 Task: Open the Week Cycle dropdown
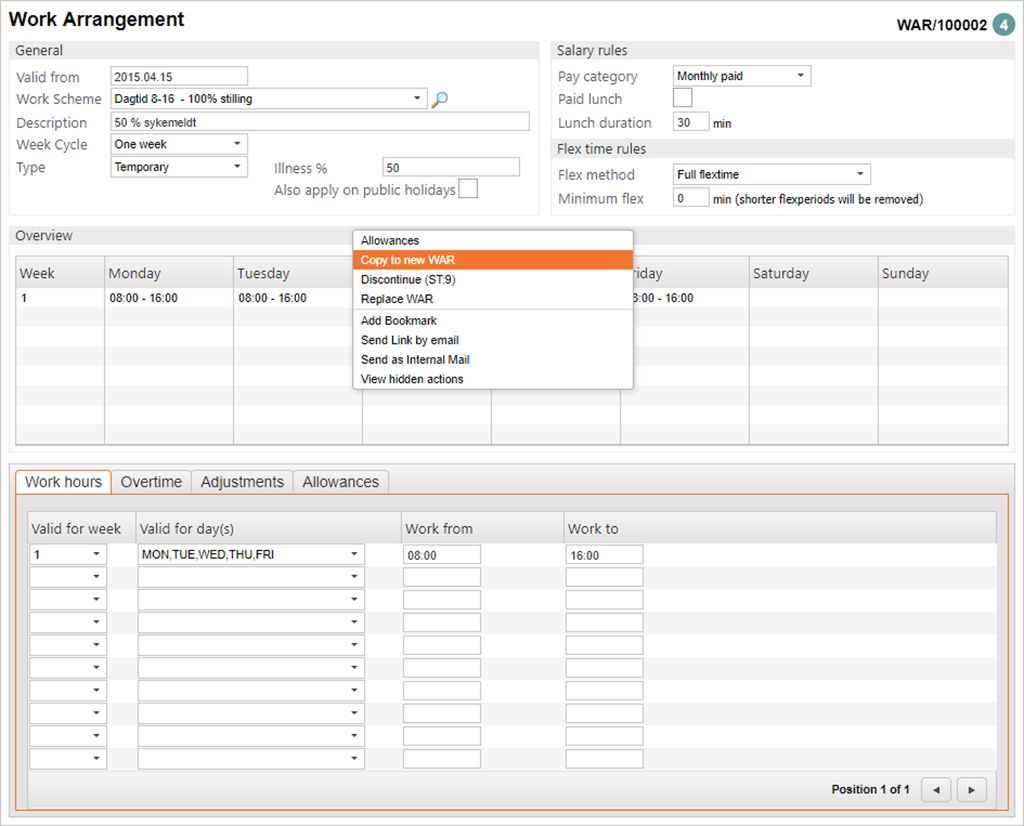tap(237, 144)
